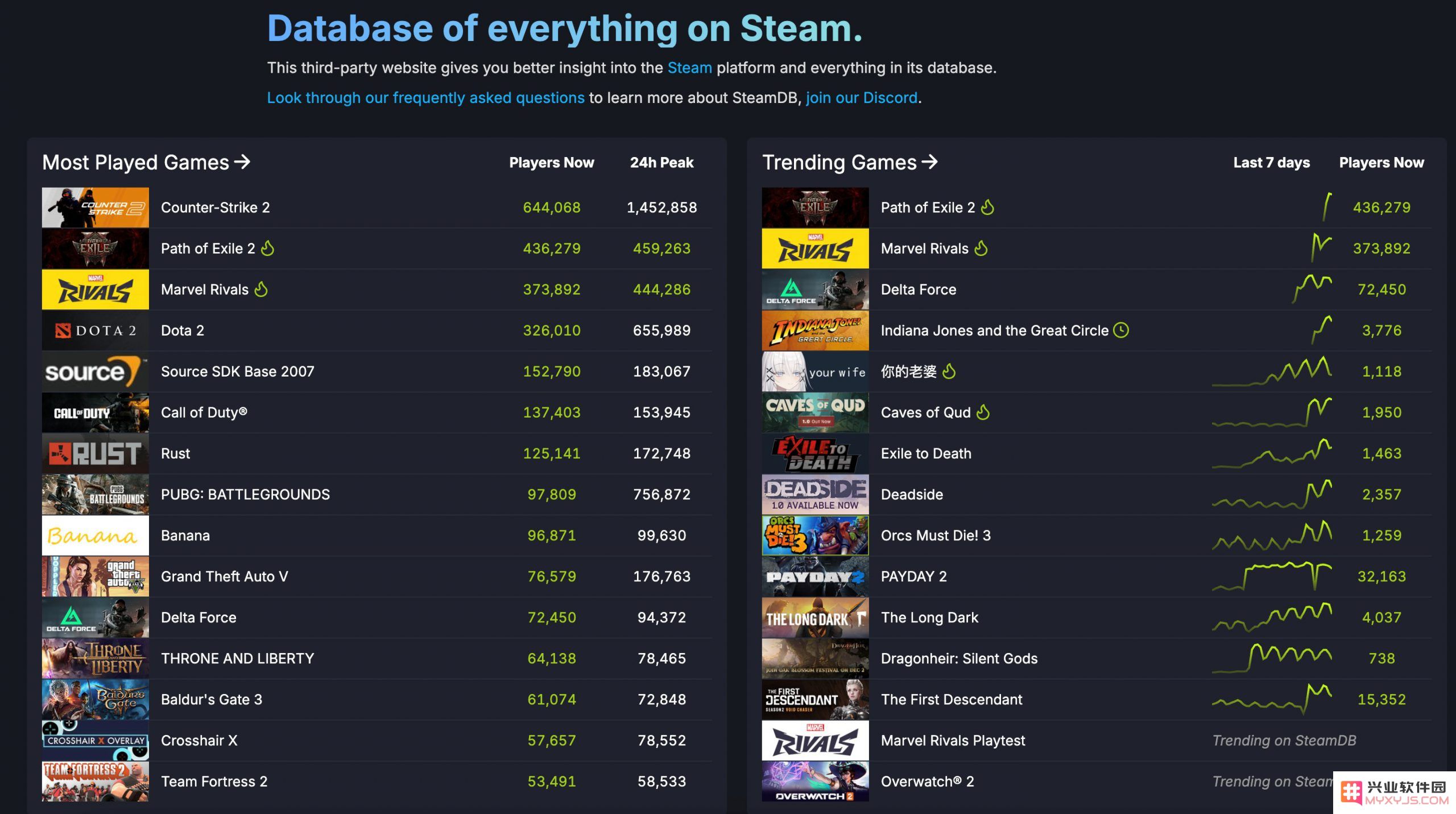
Task: Click the Baldur's Gate 3 thumbnail
Action: point(96,699)
